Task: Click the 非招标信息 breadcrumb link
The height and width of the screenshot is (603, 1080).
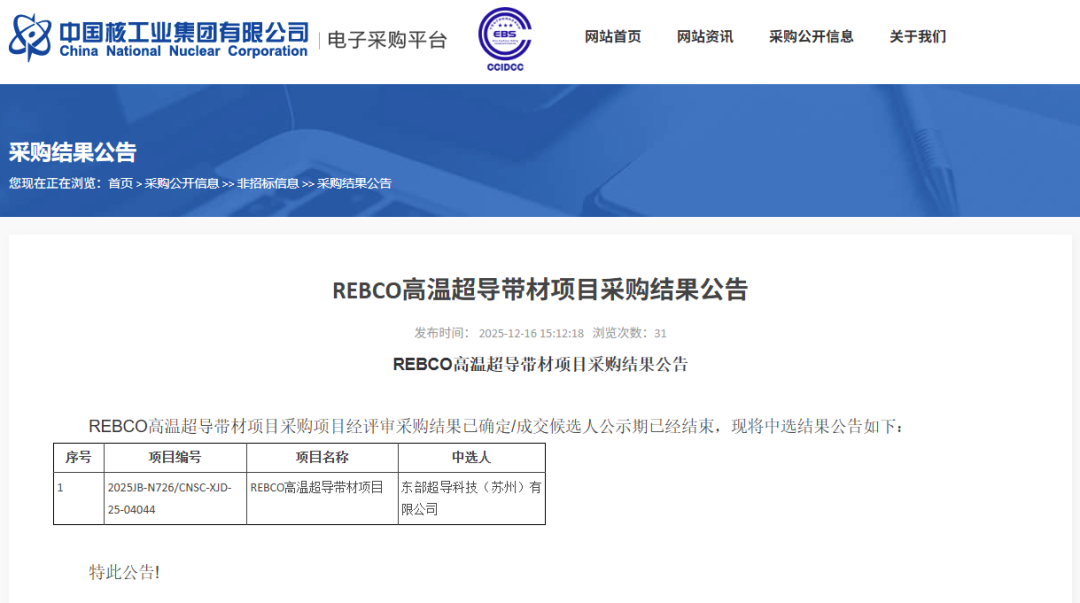Action: click(268, 183)
